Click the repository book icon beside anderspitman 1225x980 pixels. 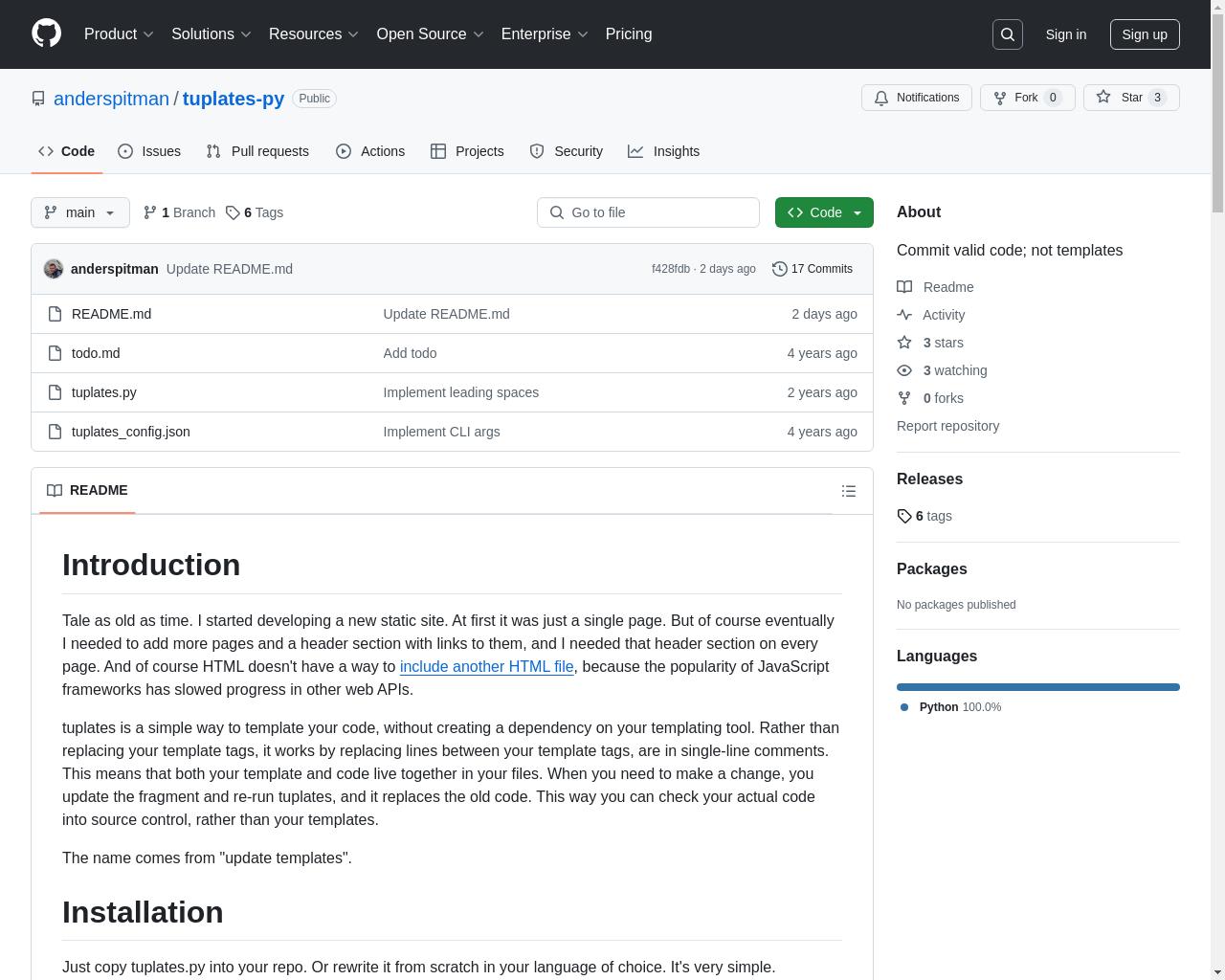[38, 99]
